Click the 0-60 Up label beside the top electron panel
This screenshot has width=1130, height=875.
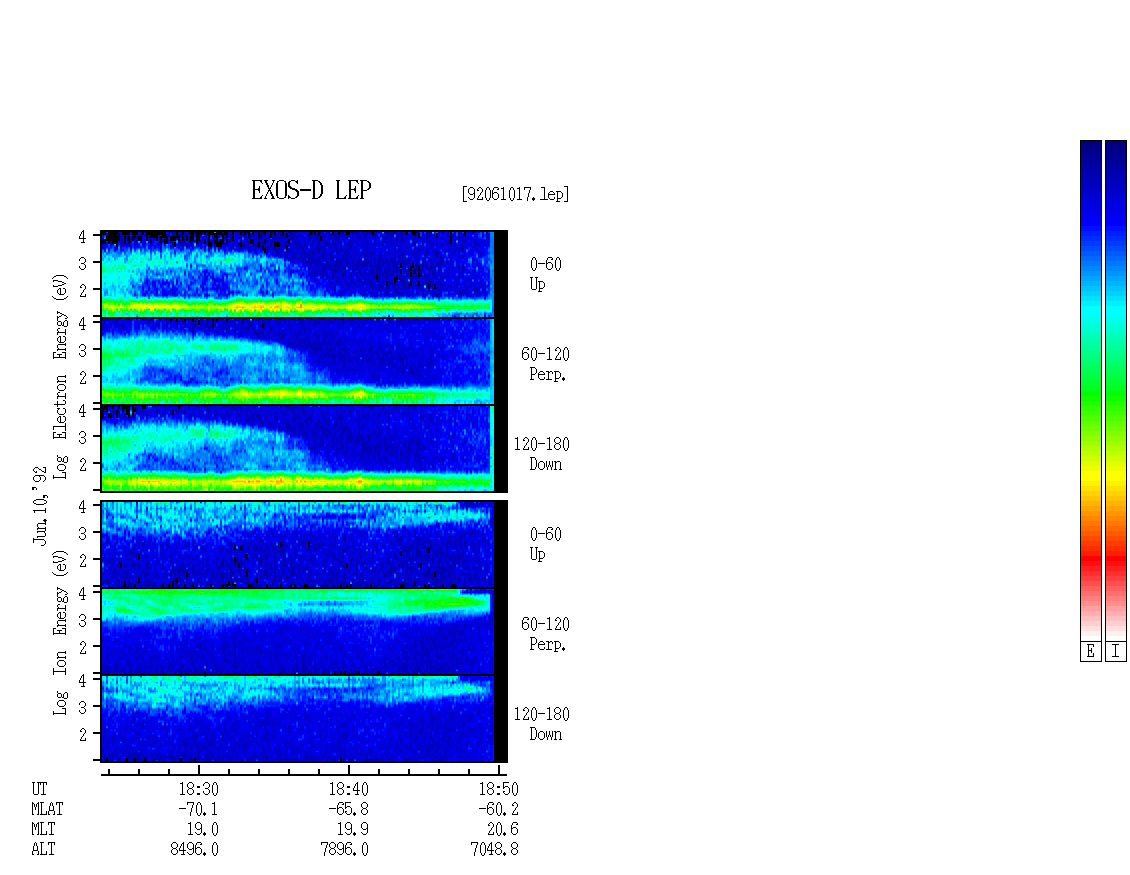pos(546,274)
